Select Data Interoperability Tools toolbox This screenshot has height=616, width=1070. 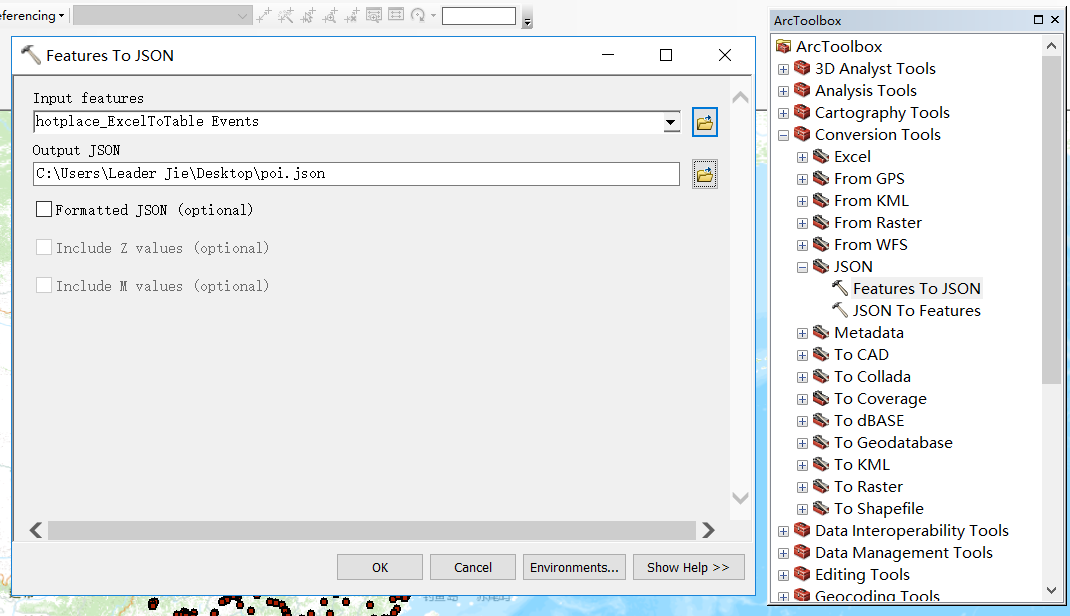(x=912, y=531)
